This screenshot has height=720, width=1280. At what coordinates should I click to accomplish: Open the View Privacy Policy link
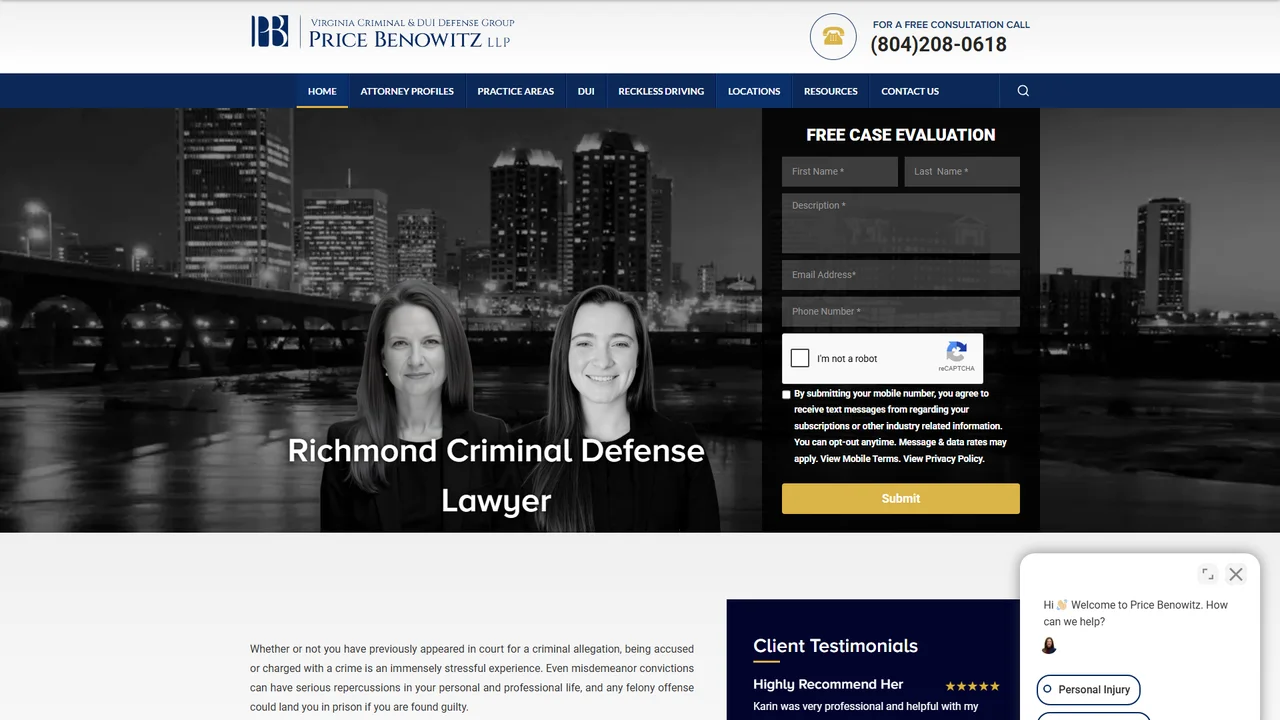click(x=944, y=459)
